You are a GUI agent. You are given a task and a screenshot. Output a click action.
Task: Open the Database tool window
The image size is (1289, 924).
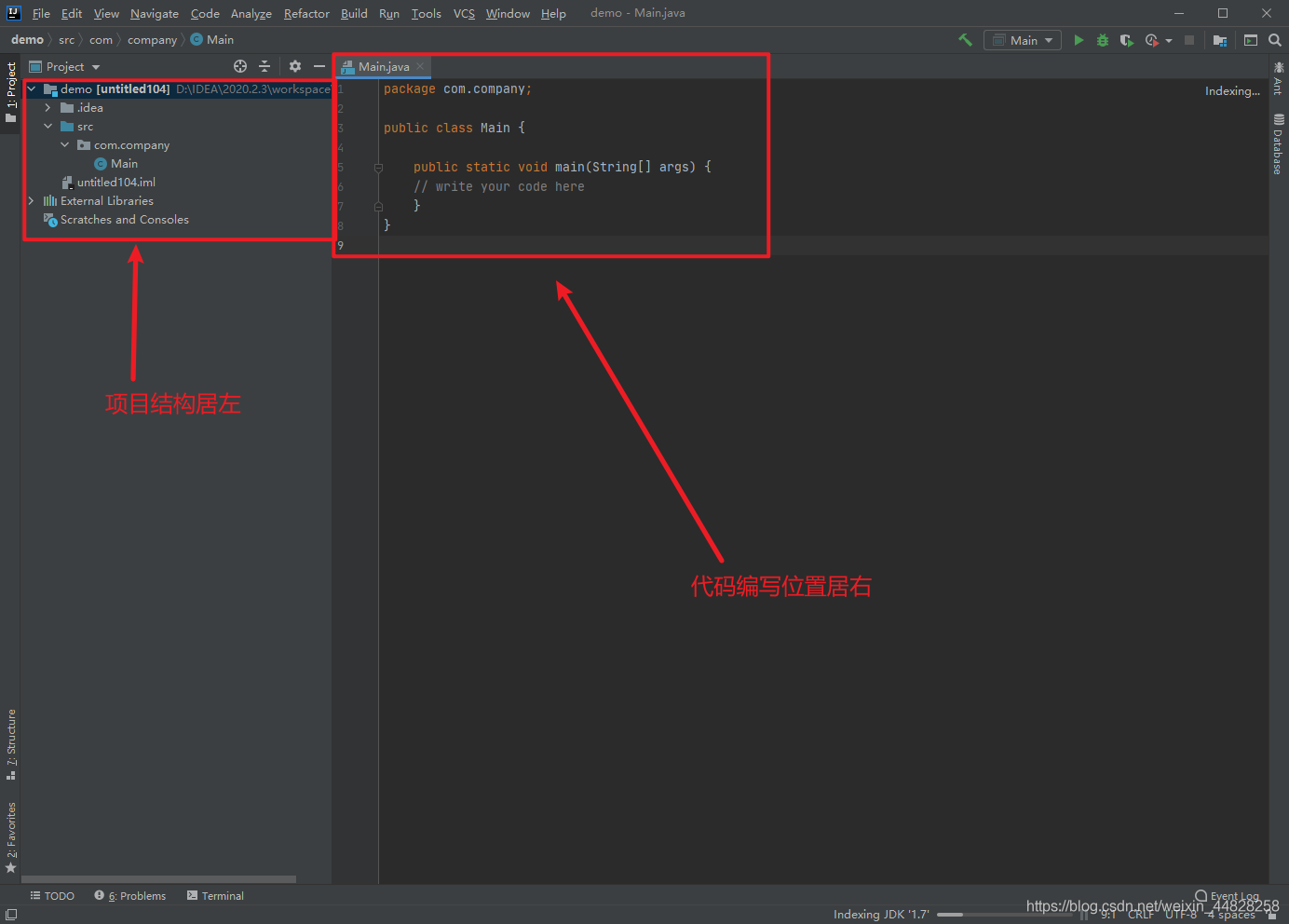1279,144
